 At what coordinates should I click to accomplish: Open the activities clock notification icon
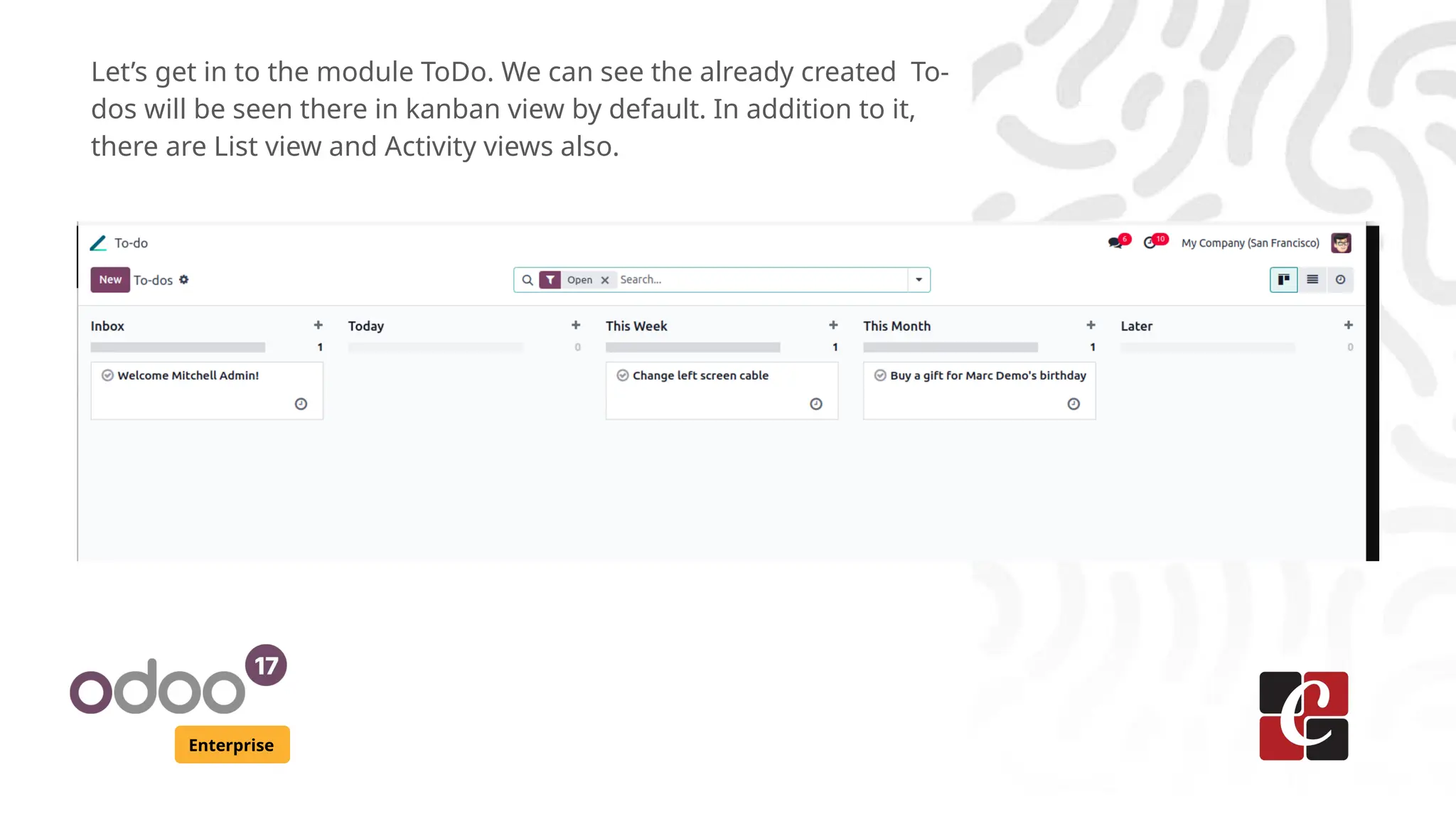[1150, 243]
